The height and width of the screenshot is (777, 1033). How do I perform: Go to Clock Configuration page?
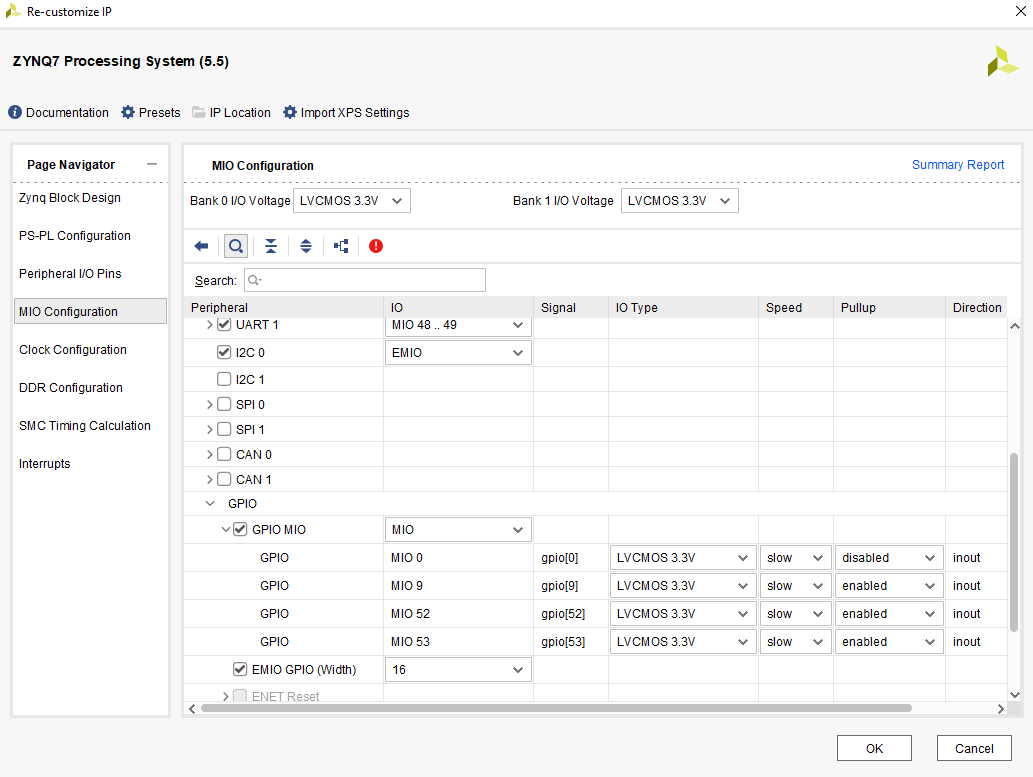(x=72, y=349)
